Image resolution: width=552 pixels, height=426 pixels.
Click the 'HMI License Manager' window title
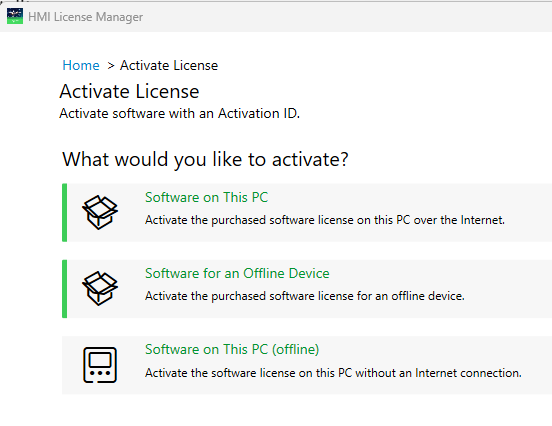tap(86, 17)
